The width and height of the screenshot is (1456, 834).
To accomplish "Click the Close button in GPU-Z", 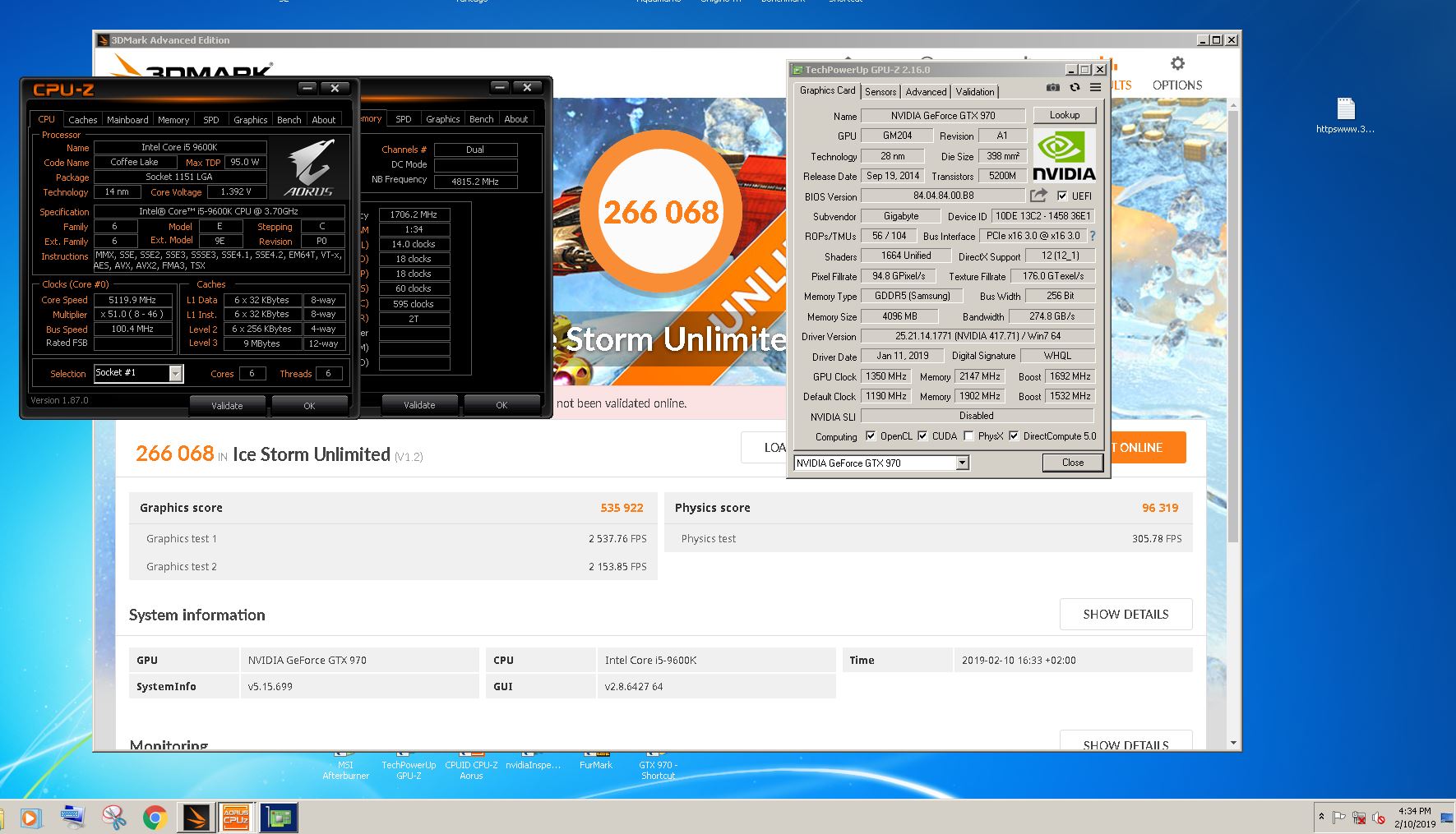I will click(1073, 463).
